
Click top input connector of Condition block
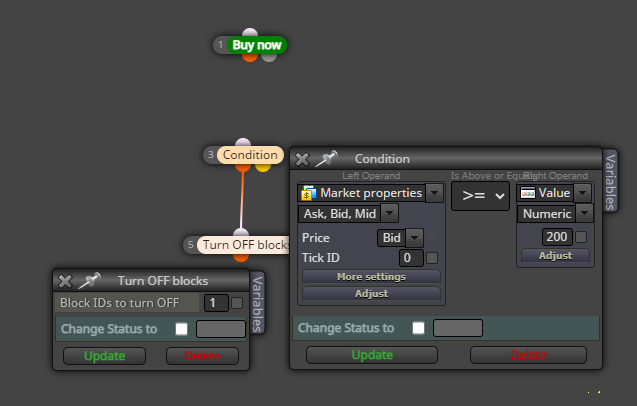click(x=243, y=142)
